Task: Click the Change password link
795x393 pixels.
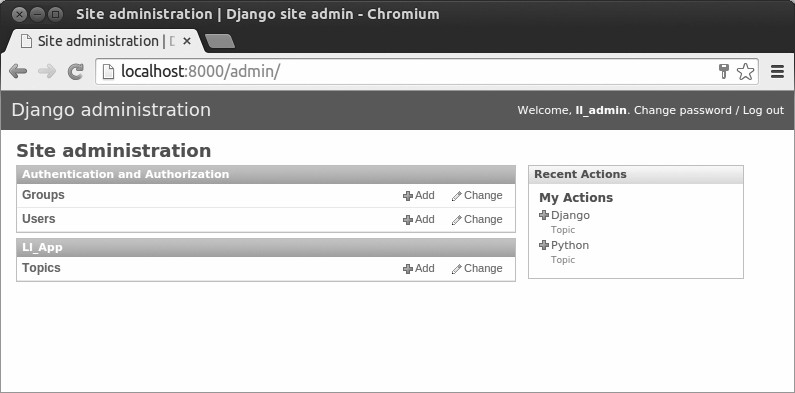Action: [x=682, y=110]
